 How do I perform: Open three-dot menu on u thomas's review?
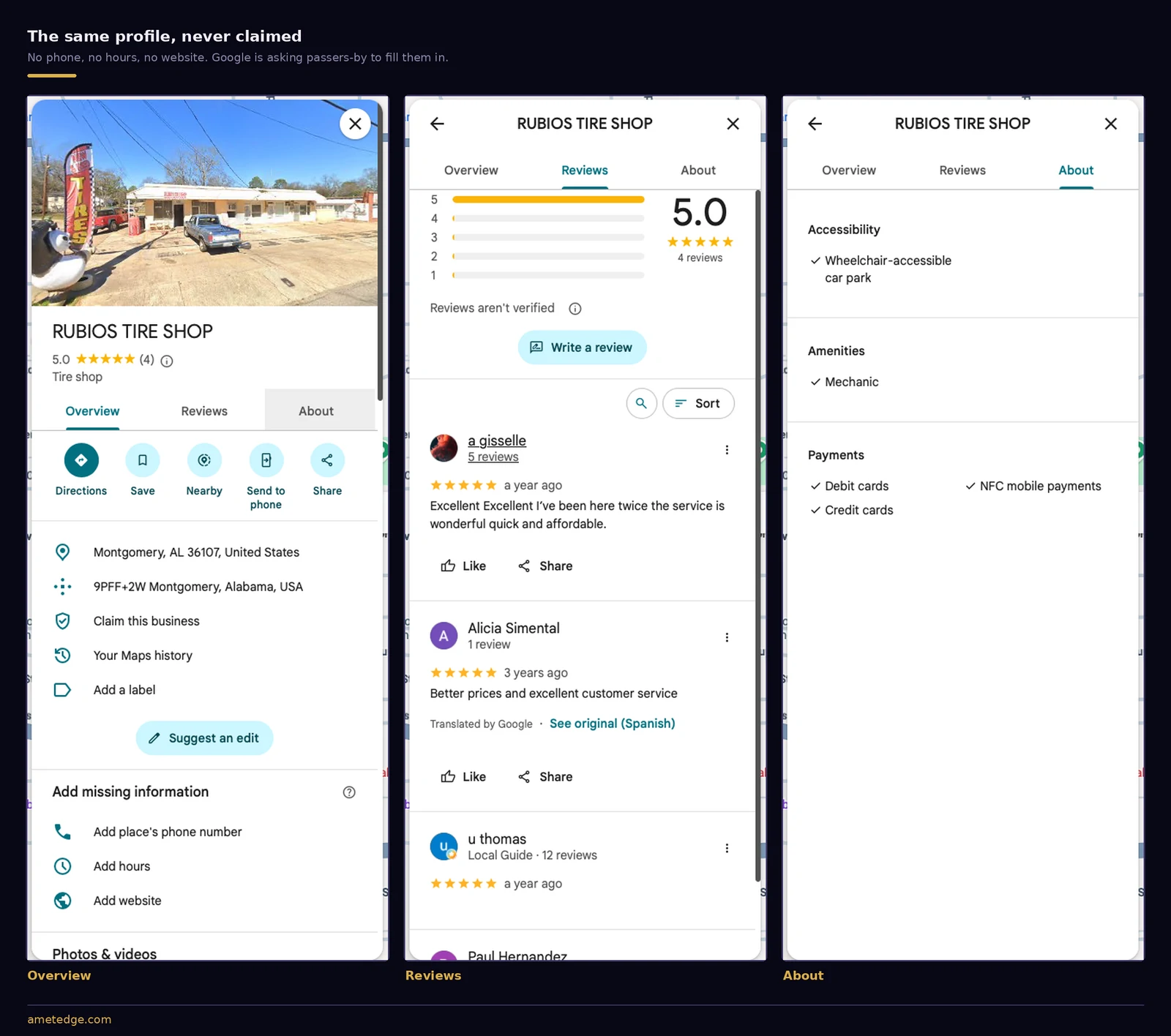[727, 848]
